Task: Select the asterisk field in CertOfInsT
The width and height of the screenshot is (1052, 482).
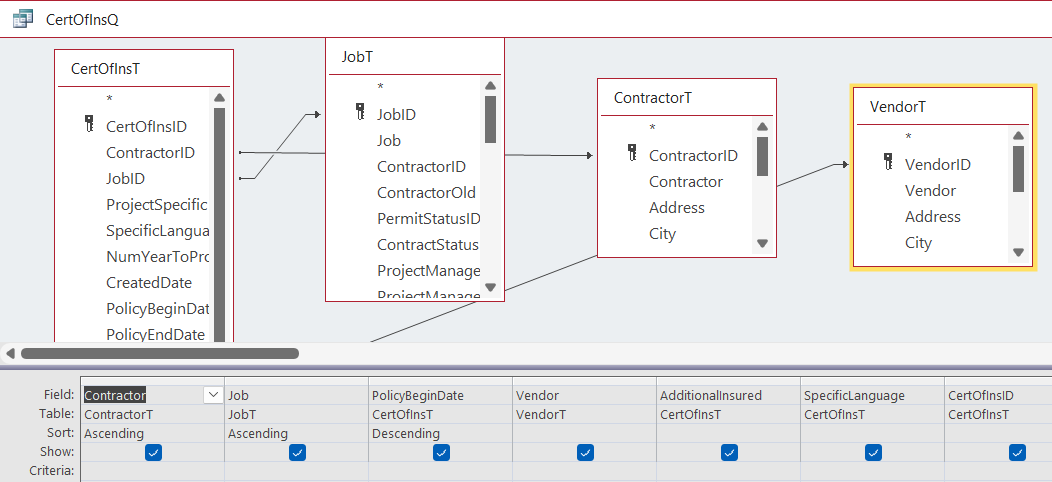Action: (109, 99)
